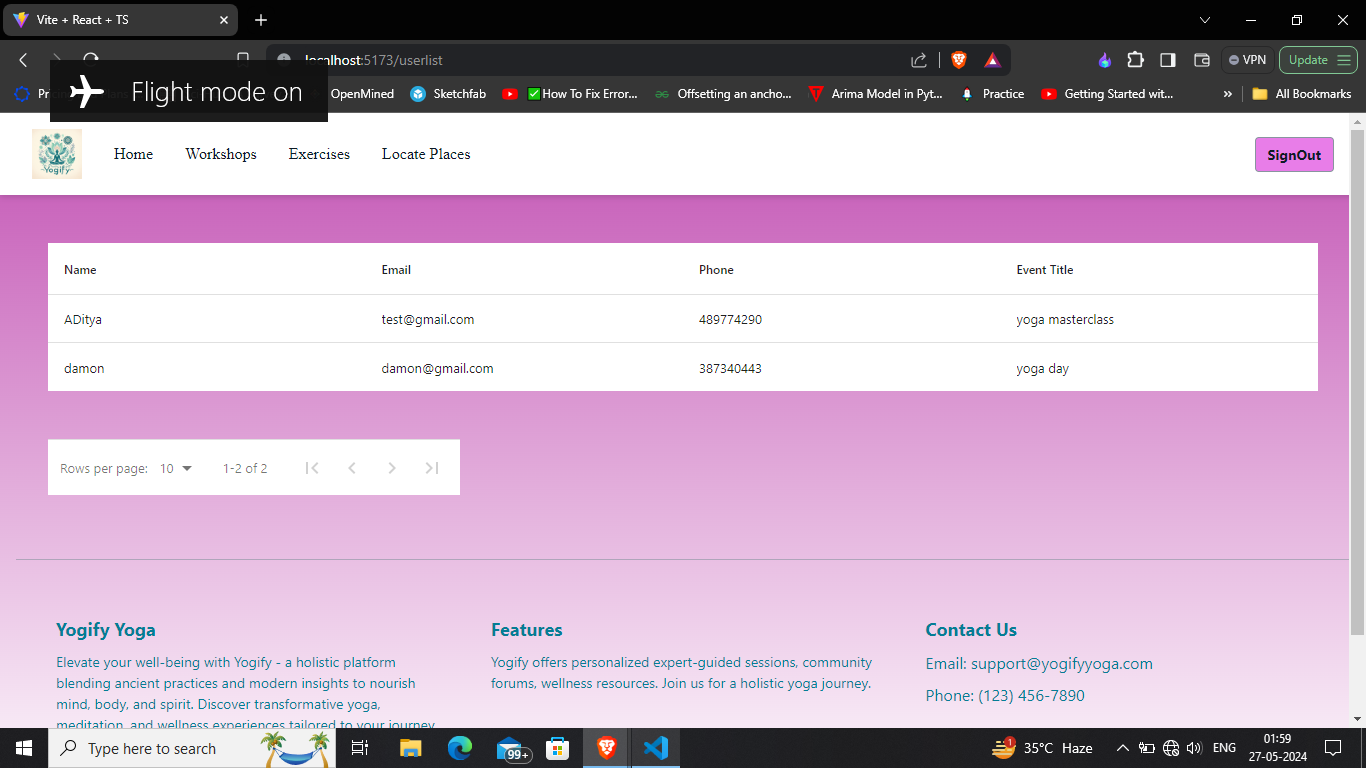
Task: Go to the next table page
Action: point(392,468)
